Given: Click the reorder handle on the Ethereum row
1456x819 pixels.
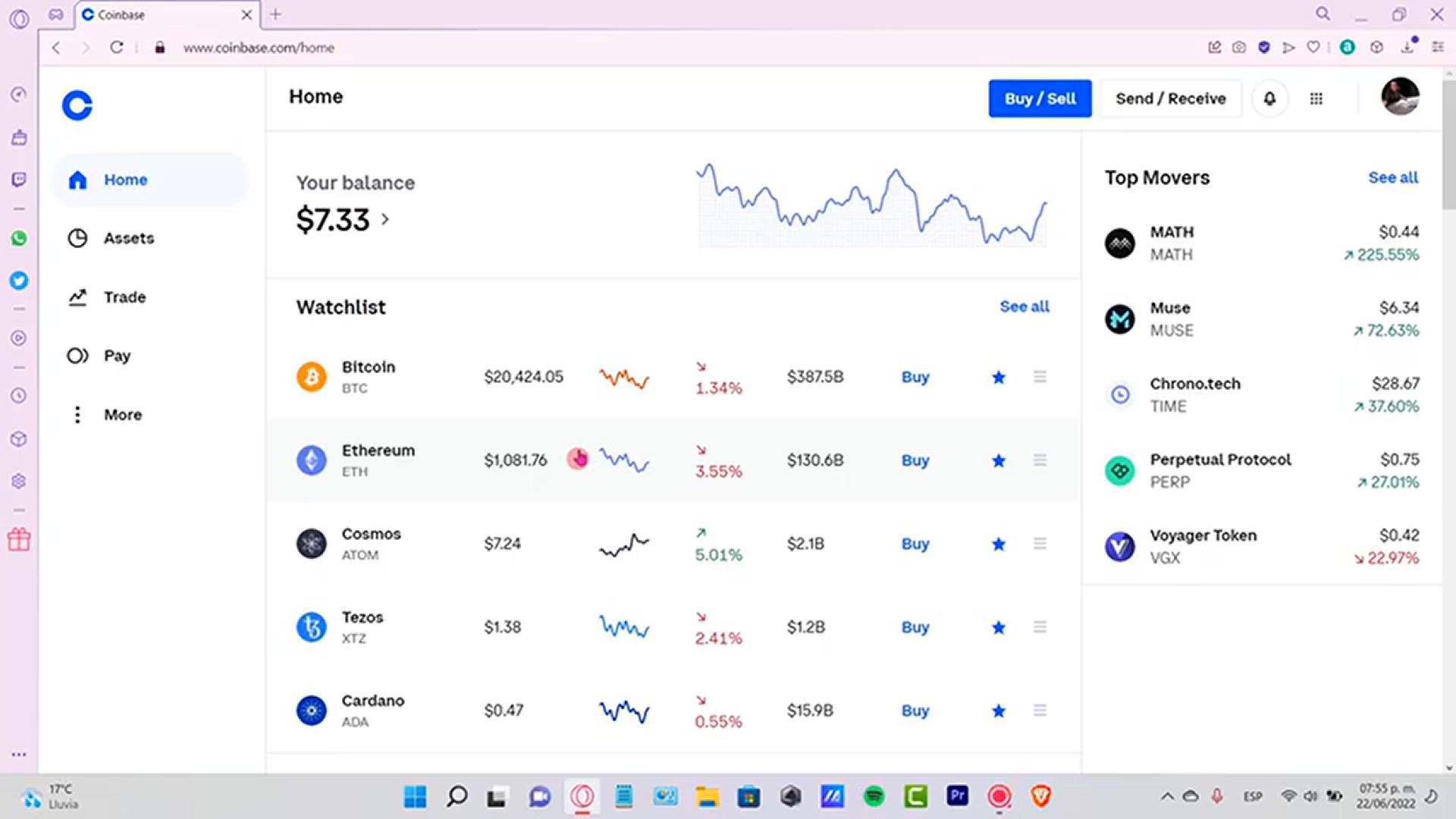Looking at the screenshot, I should click(x=1040, y=460).
